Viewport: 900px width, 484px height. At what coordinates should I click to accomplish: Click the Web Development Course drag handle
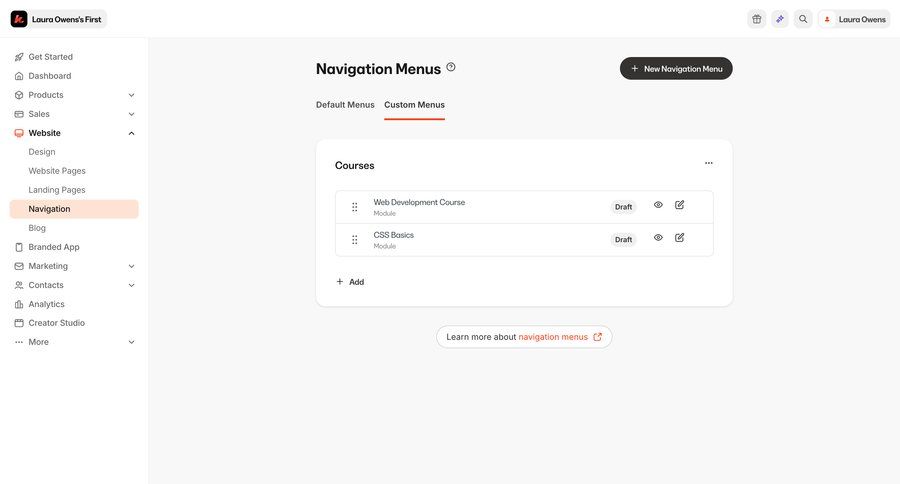click(355, 207)
